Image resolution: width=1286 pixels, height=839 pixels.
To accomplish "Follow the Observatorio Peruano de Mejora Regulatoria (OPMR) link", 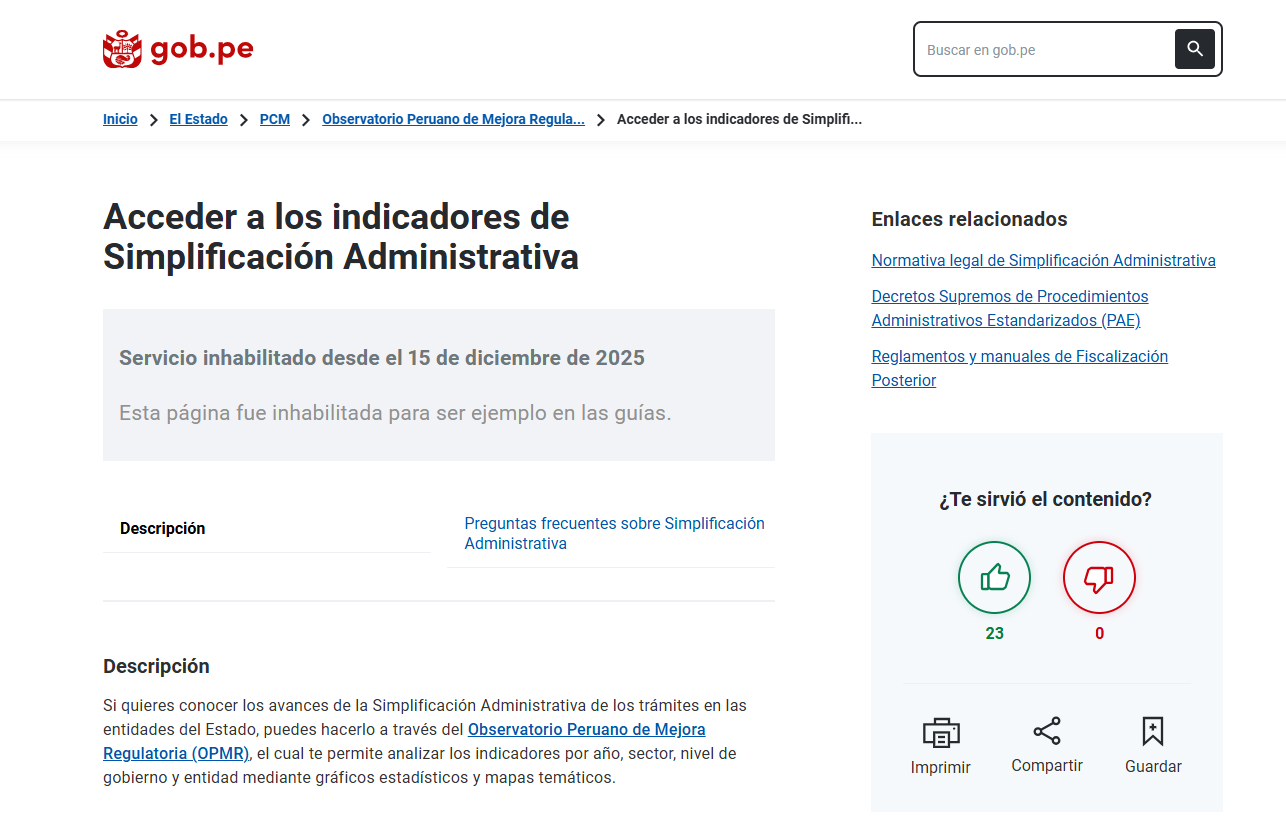I will coord(586,729).
